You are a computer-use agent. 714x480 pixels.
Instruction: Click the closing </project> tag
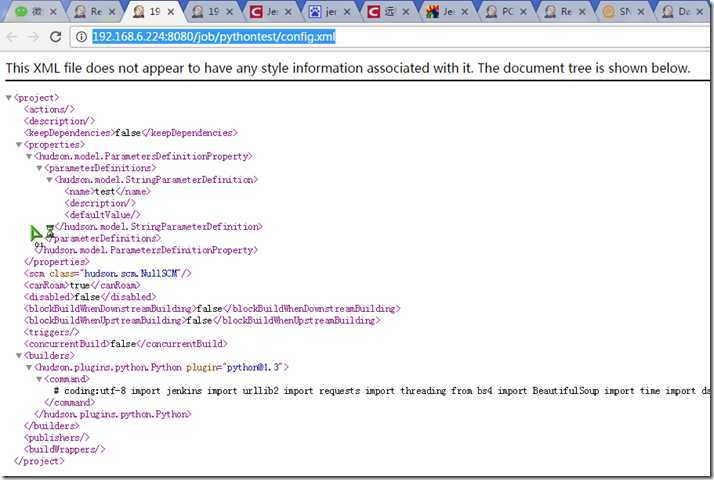pyautogui.click(x=39, y=461)
